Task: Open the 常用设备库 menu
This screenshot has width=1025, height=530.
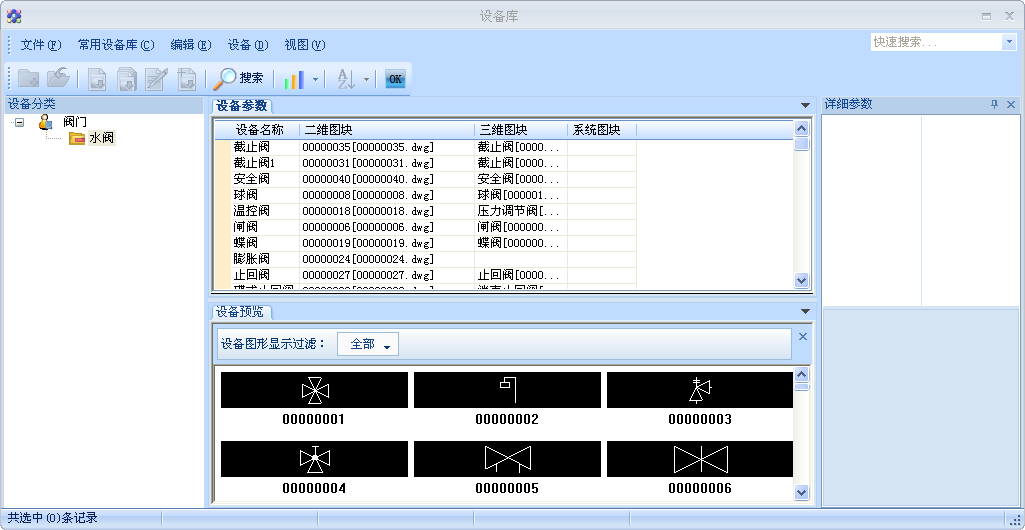Action: 115,44
